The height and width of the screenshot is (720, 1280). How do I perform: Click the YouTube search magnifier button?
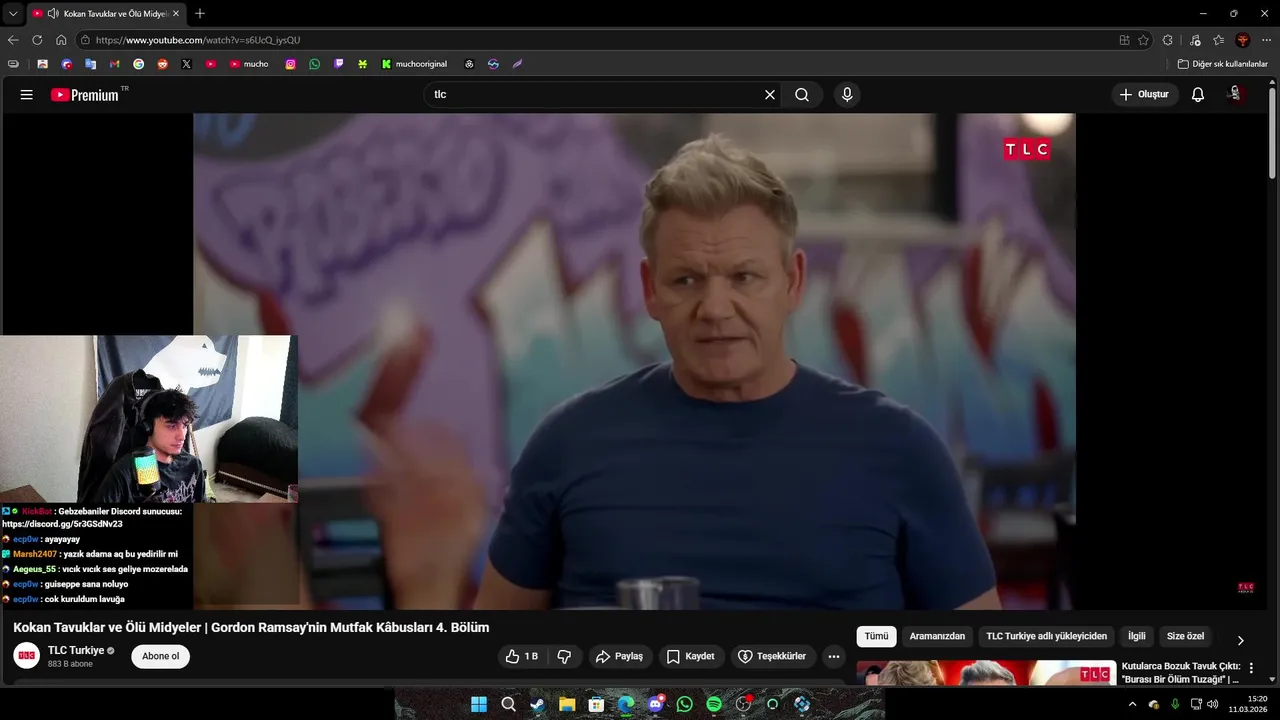click(x=802, y=95)
